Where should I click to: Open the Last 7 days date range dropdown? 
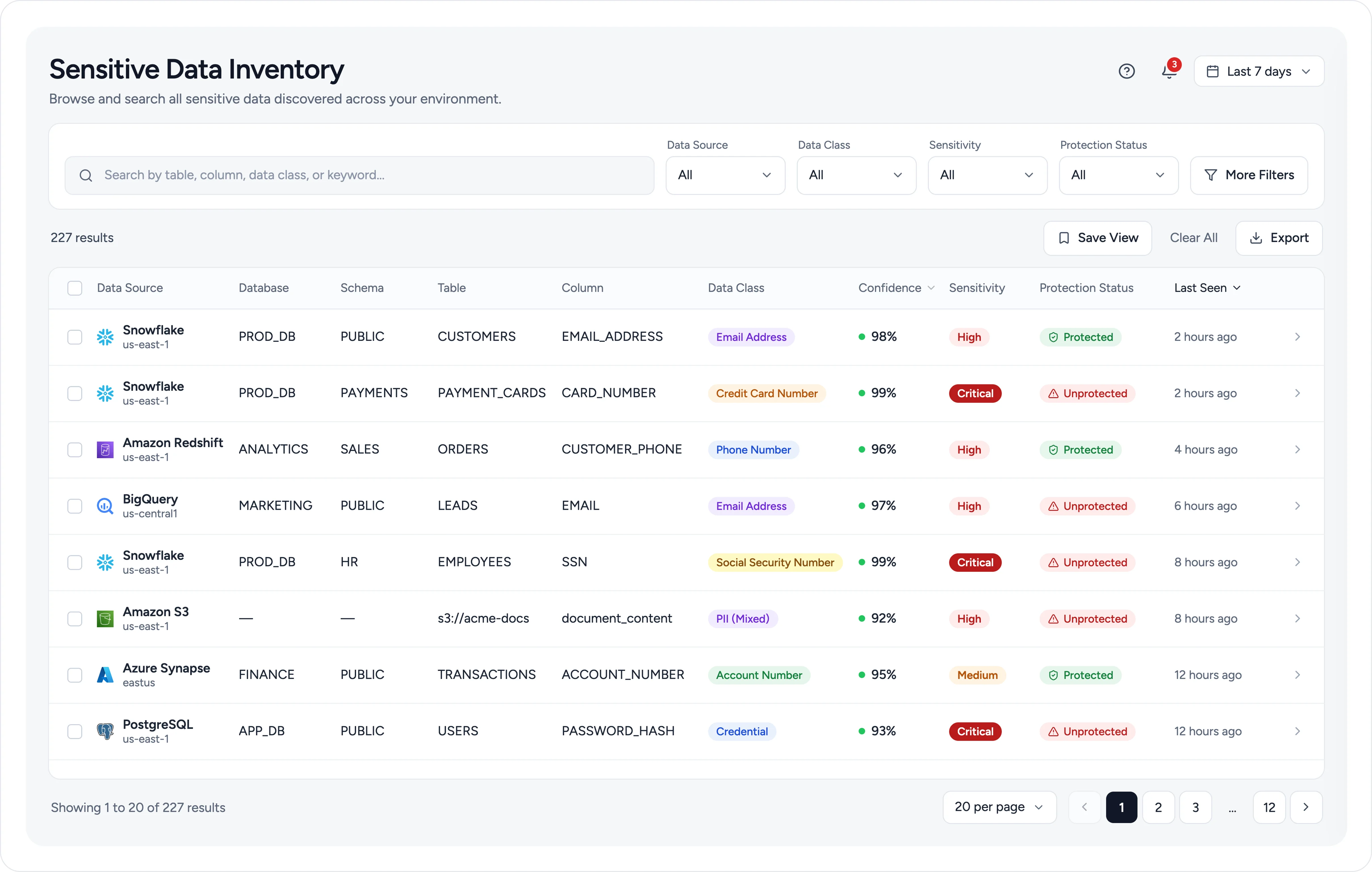click(x=1259, y=71)
